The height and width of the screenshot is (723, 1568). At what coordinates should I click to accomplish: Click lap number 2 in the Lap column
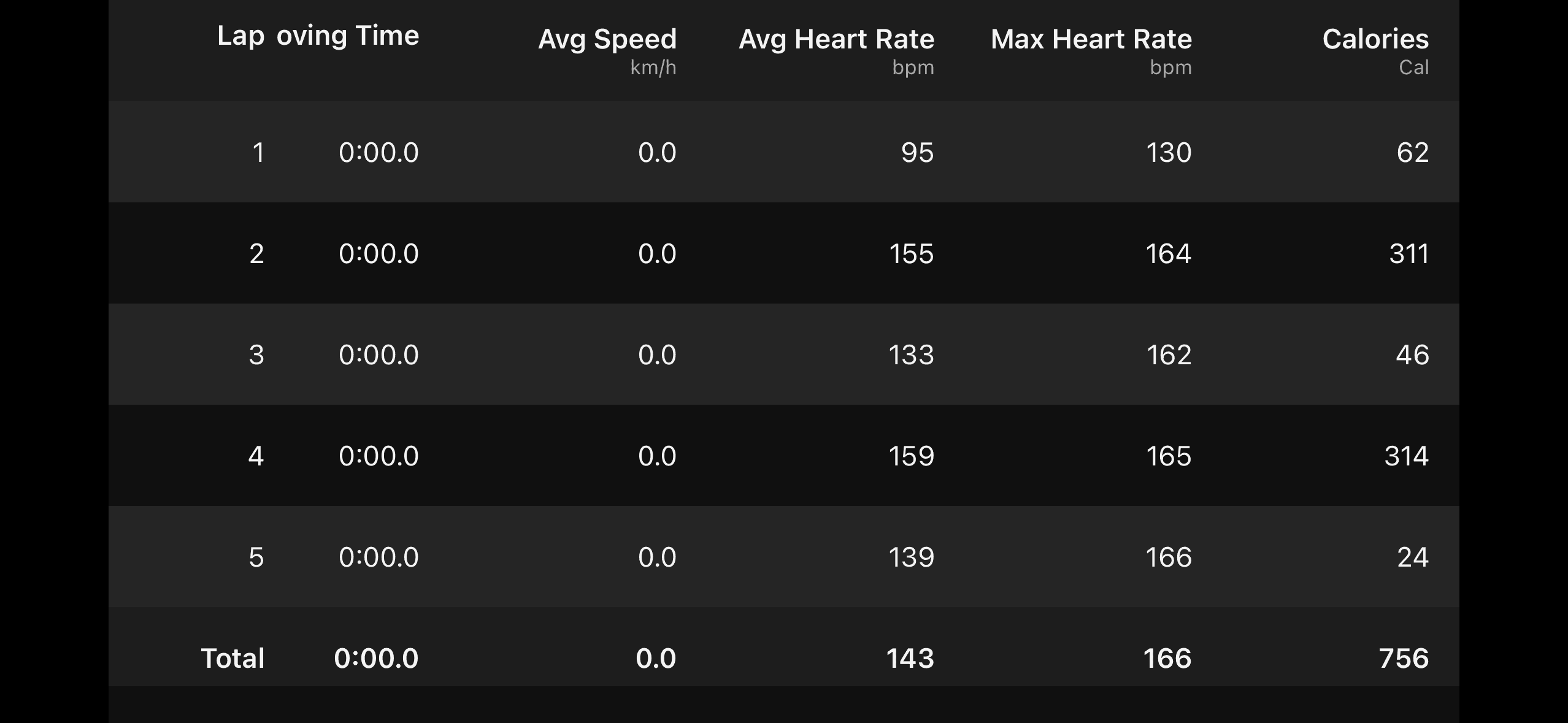(257, 253)
